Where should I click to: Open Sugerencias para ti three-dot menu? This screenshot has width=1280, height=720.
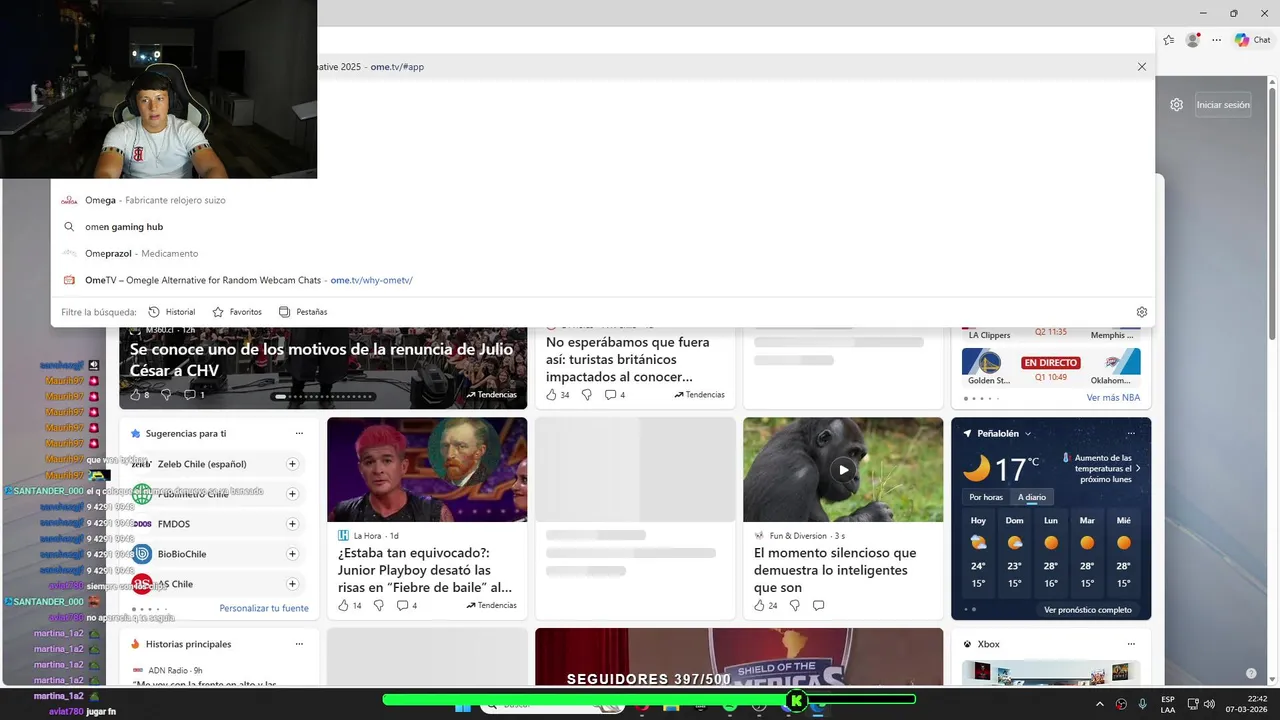point(299,433)
